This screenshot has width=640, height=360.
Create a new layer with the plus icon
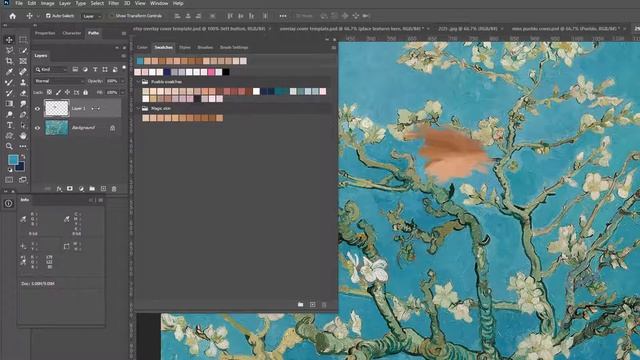pos(103,189)
